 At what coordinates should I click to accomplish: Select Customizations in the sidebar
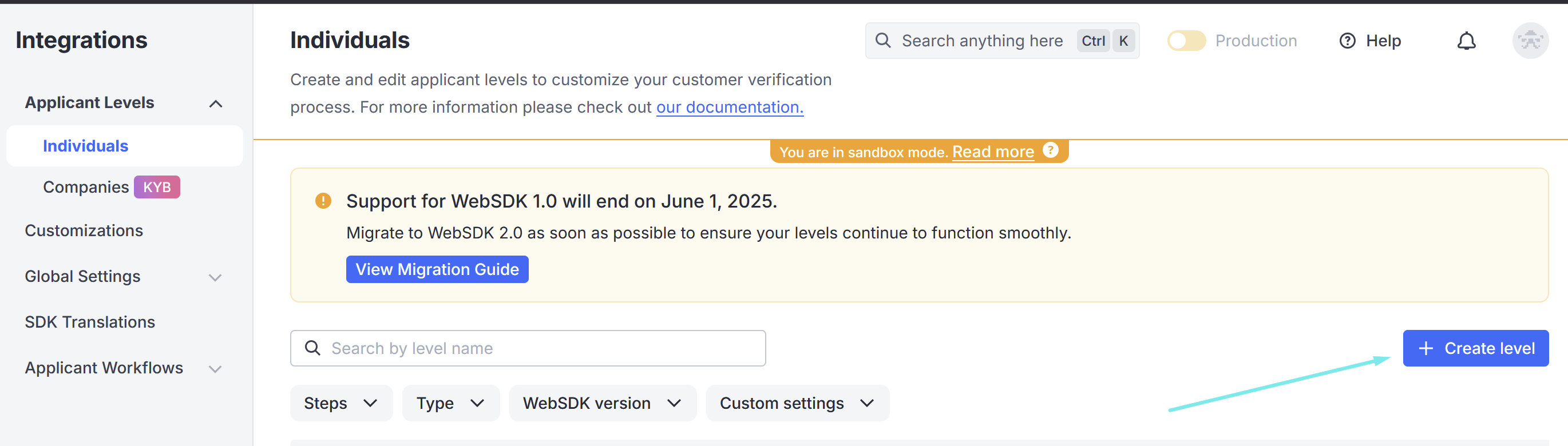(x=84, y=230)
